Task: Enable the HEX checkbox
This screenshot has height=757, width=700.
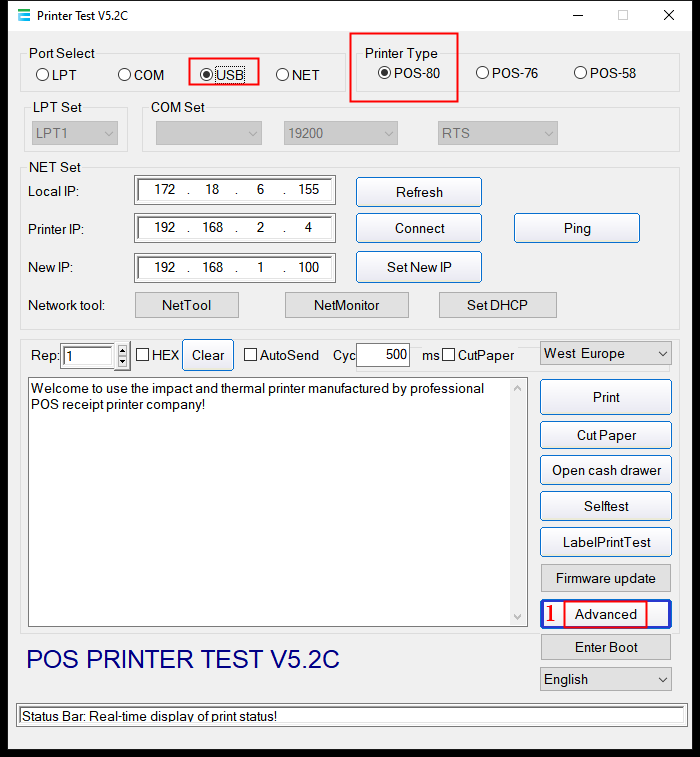Action: (143, 355)
